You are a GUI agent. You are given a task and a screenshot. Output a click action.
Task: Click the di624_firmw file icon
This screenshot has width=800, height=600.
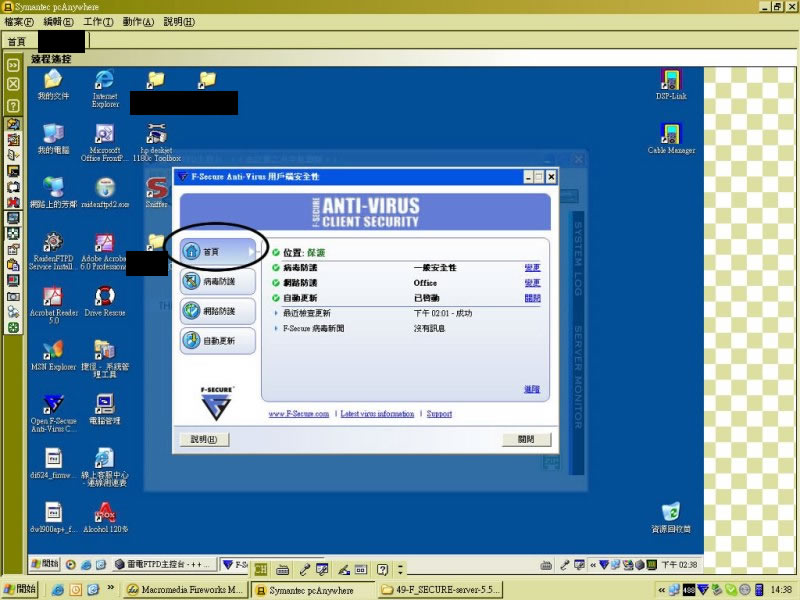tap(53, 463)
